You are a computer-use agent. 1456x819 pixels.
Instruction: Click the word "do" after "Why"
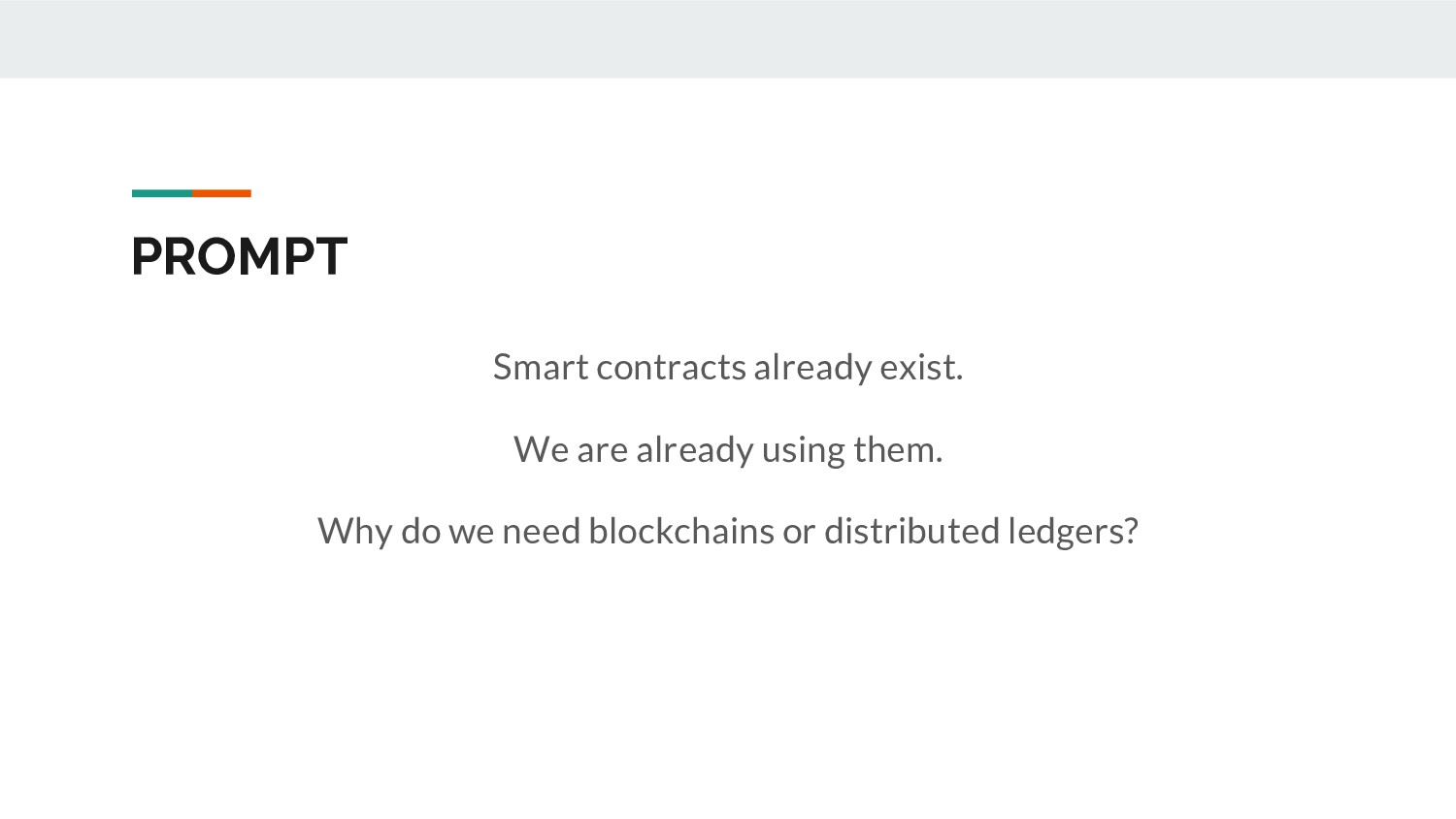click(420, 532)
